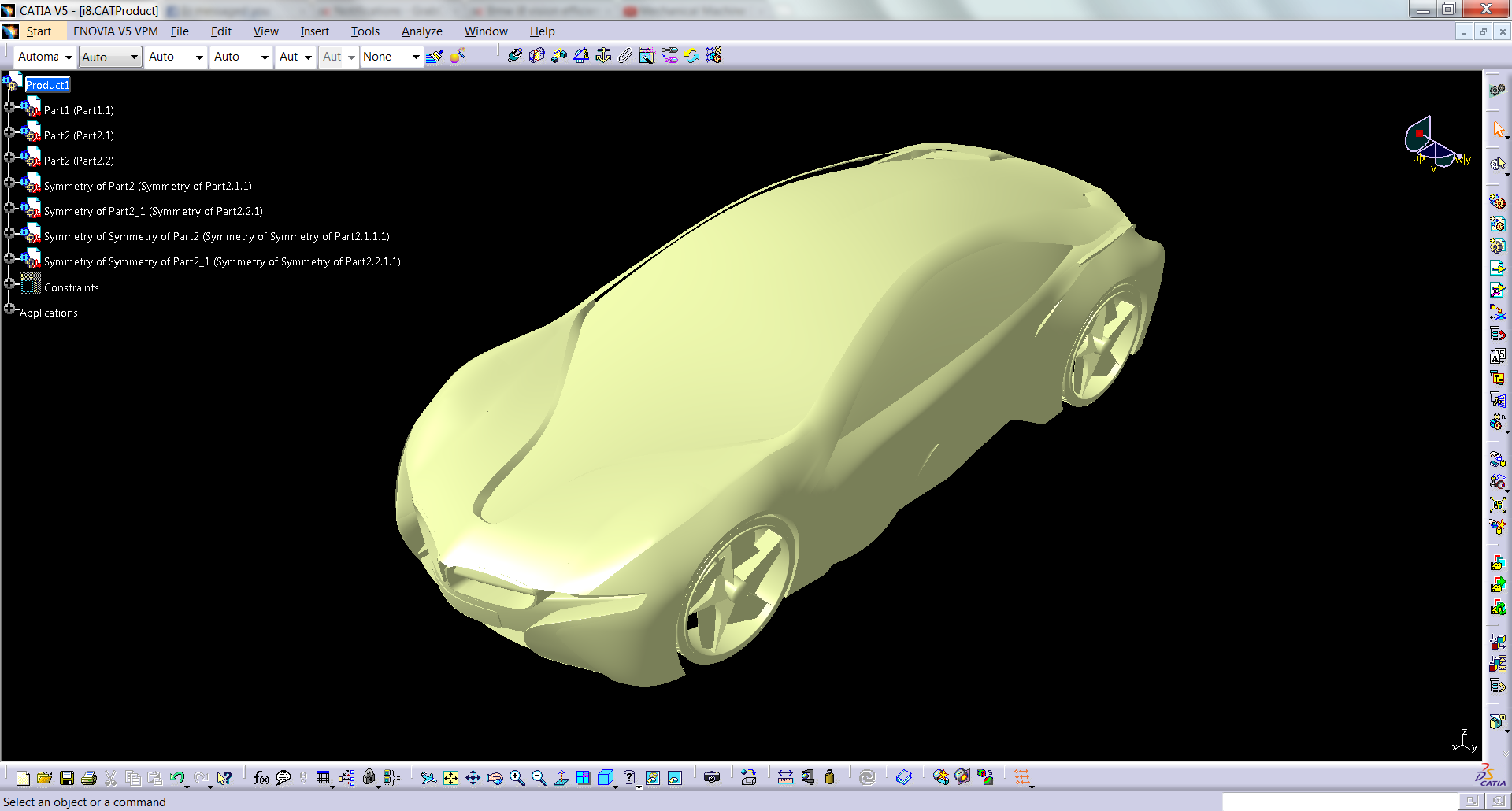Screen dimensions: 1512x811
Task: Click the Fix Together paperclip icon
Action: tap(625, 56)
